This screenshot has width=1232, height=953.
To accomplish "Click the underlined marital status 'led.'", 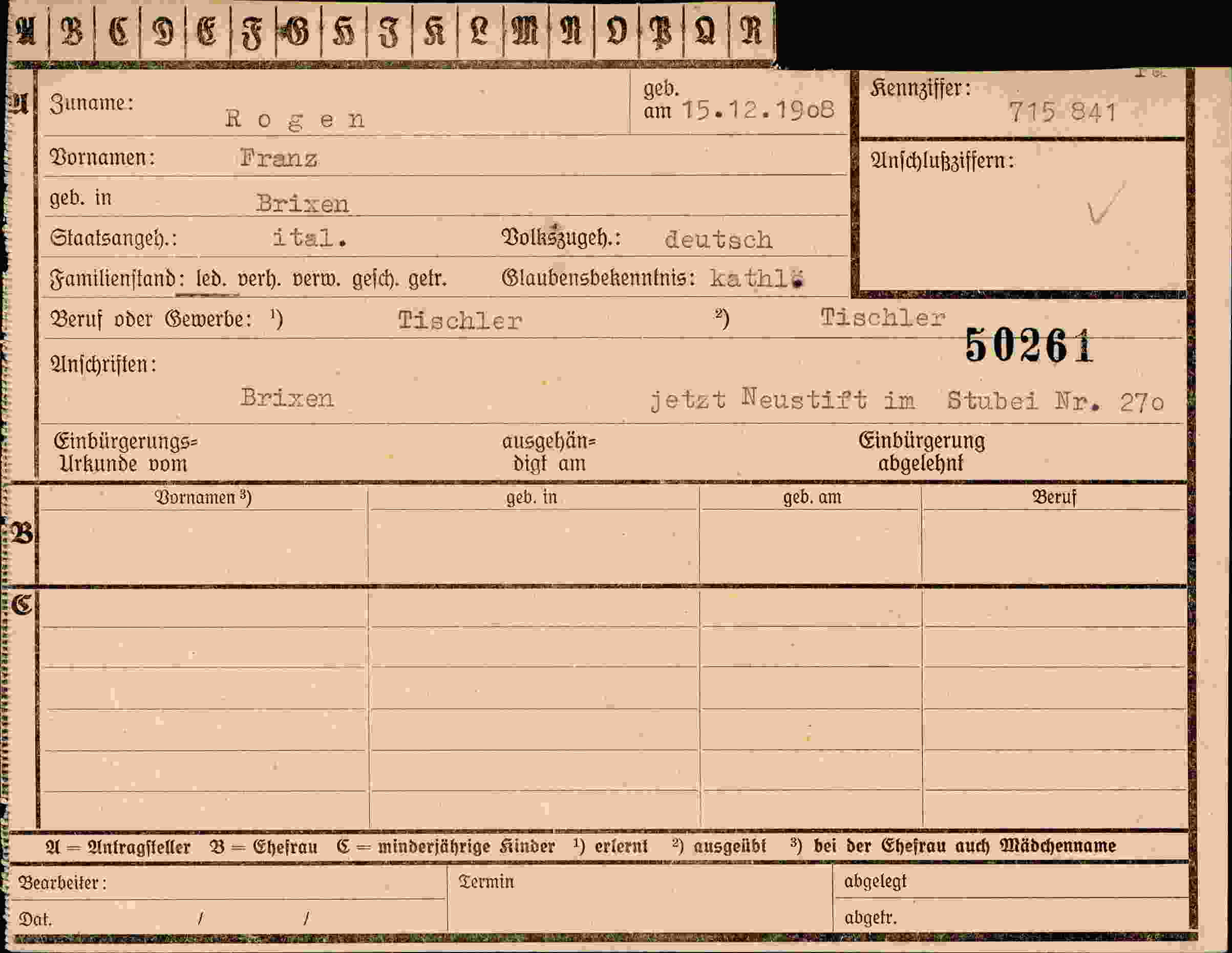I will (210, 279).
